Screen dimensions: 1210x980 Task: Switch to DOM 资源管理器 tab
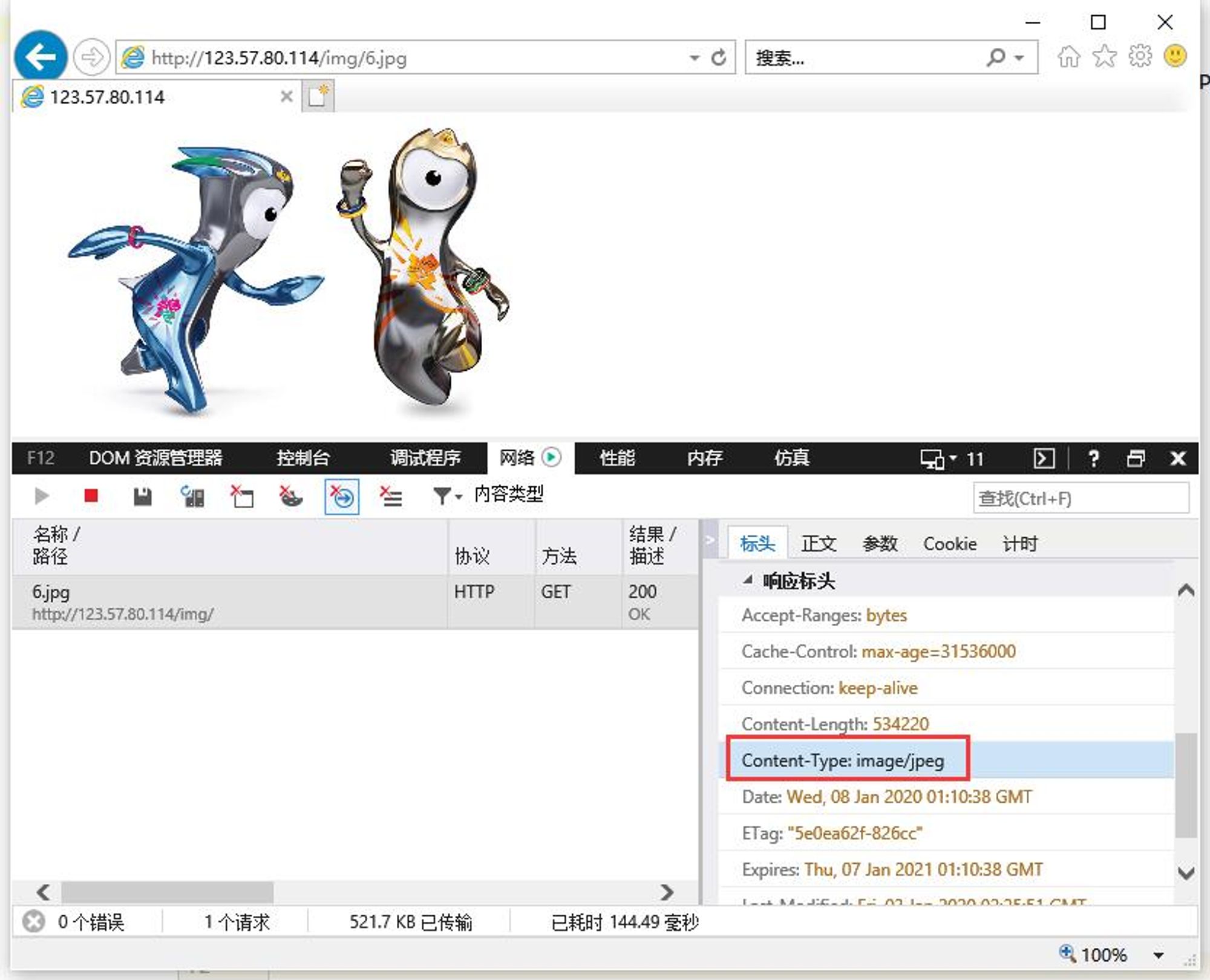click(x=155, y=458)
